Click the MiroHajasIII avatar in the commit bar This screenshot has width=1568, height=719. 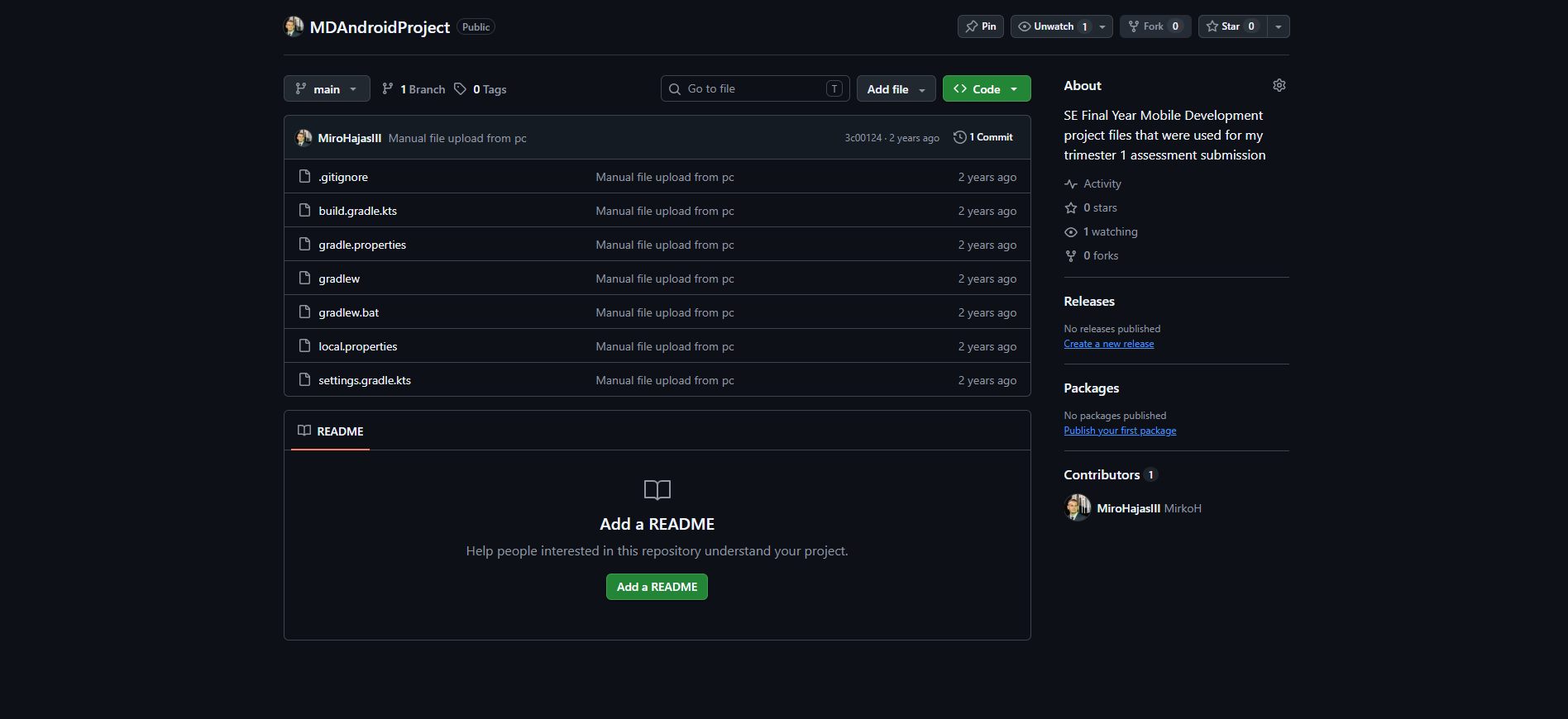pyautogui.click(x=304, y=137)
